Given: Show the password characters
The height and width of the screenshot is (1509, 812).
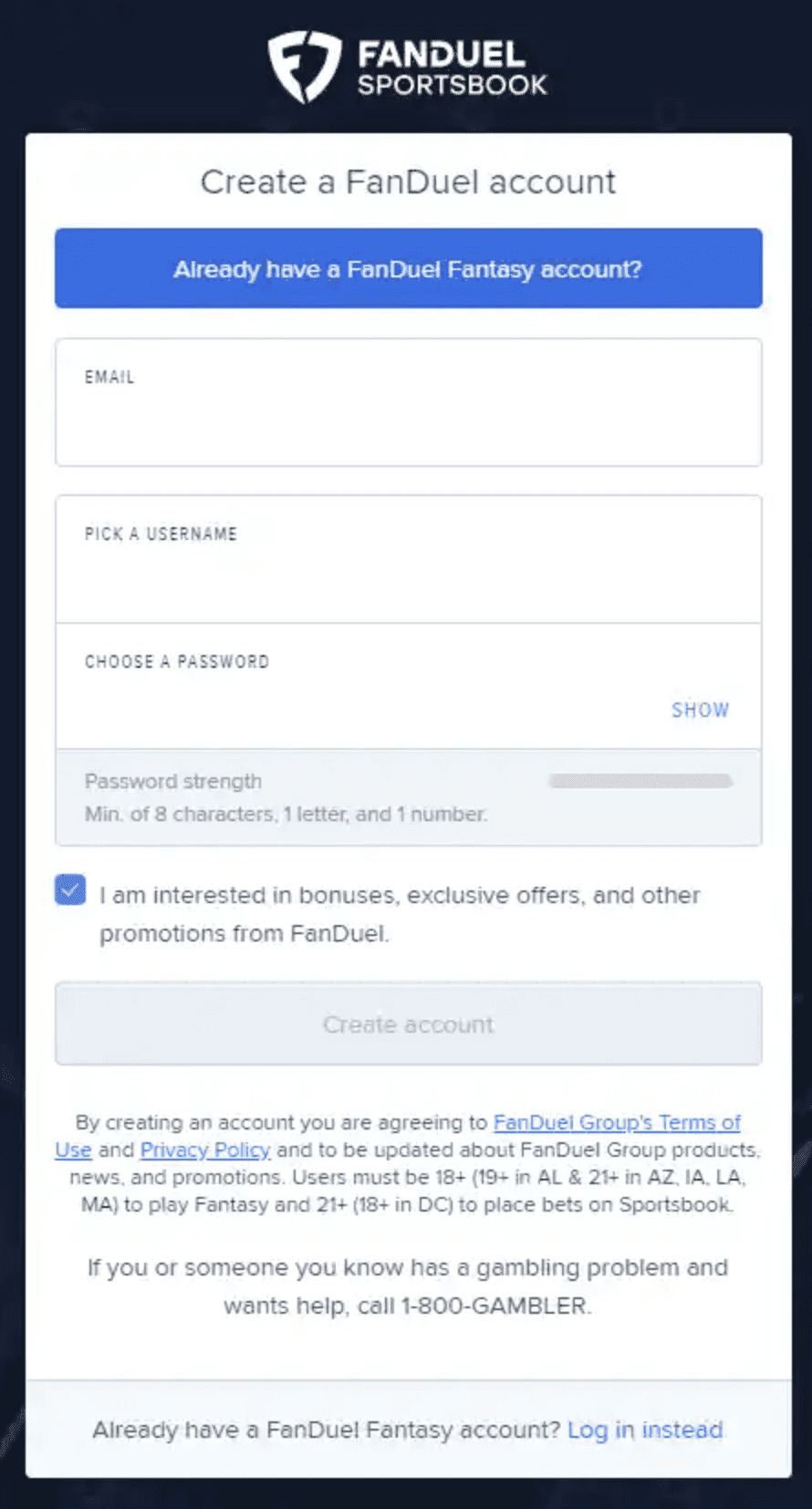Looking at the screenshot, I should coord(700,710).
